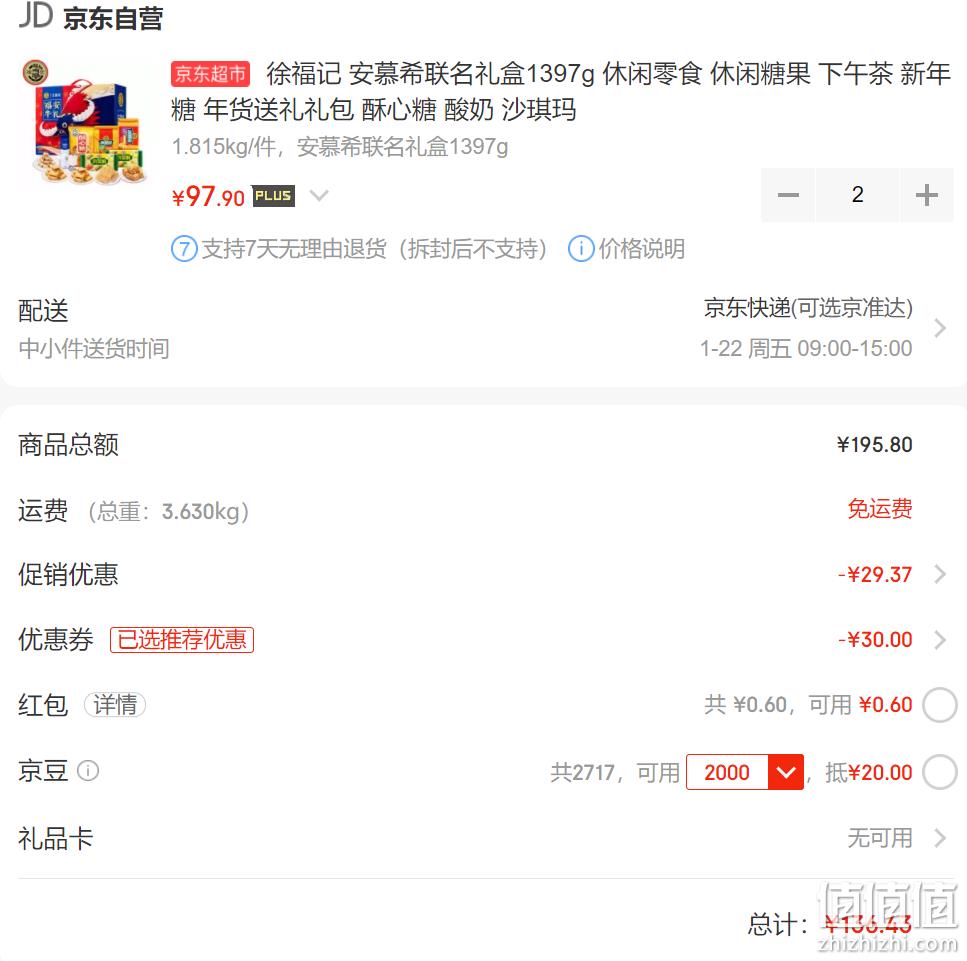Click the JD logo at top
967x961 pixels.
[x=35, y=15]
